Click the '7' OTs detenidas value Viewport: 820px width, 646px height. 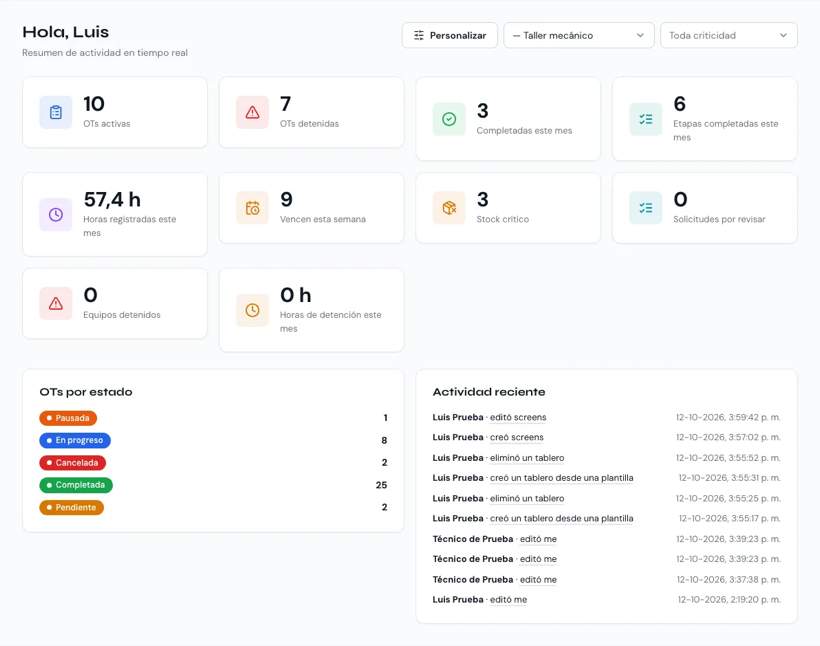[286, 104]
